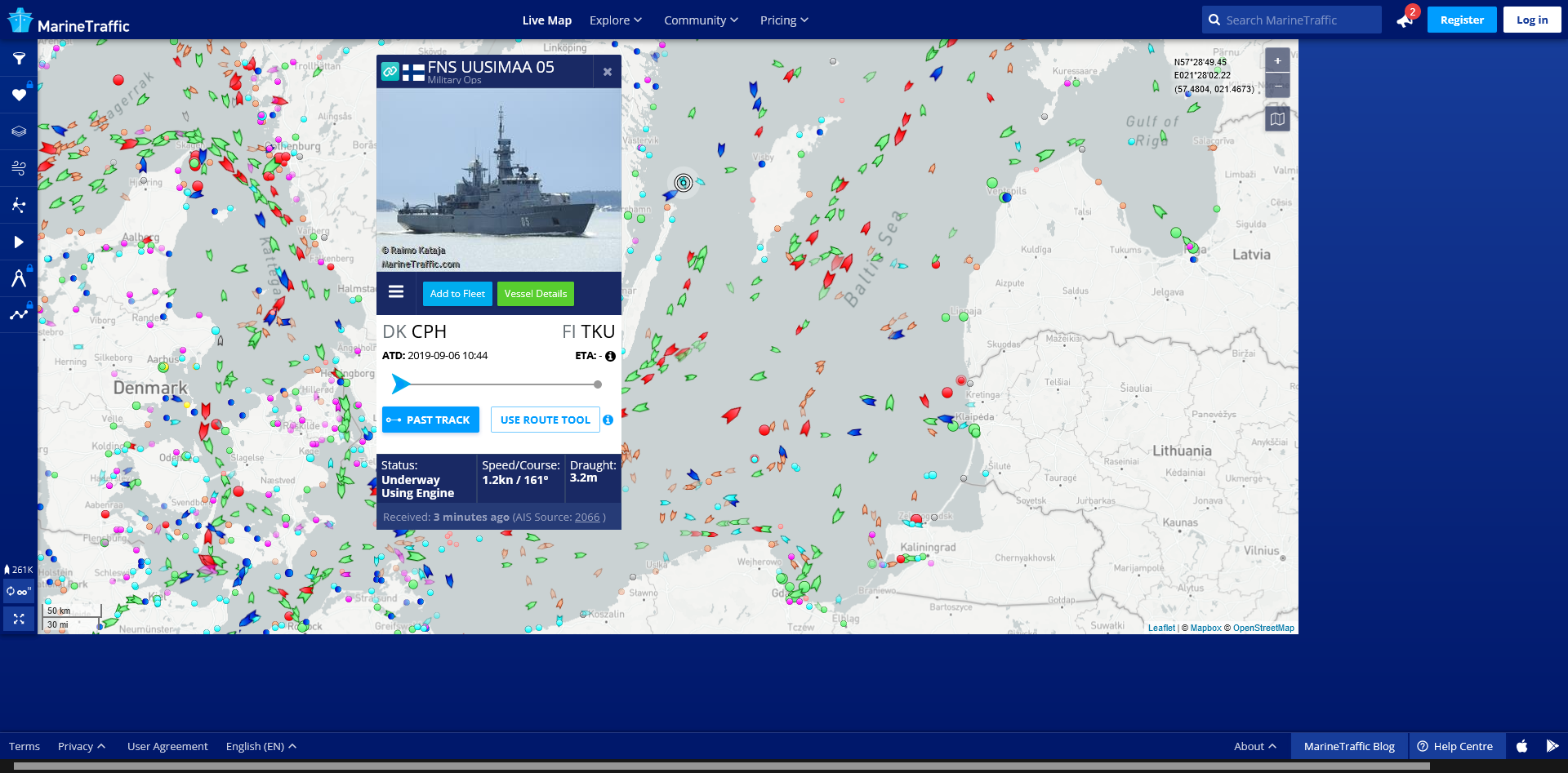This screenshot has width=1568, height=773.
Task: Click Vessel Details button
Action: tap(536, 294)
